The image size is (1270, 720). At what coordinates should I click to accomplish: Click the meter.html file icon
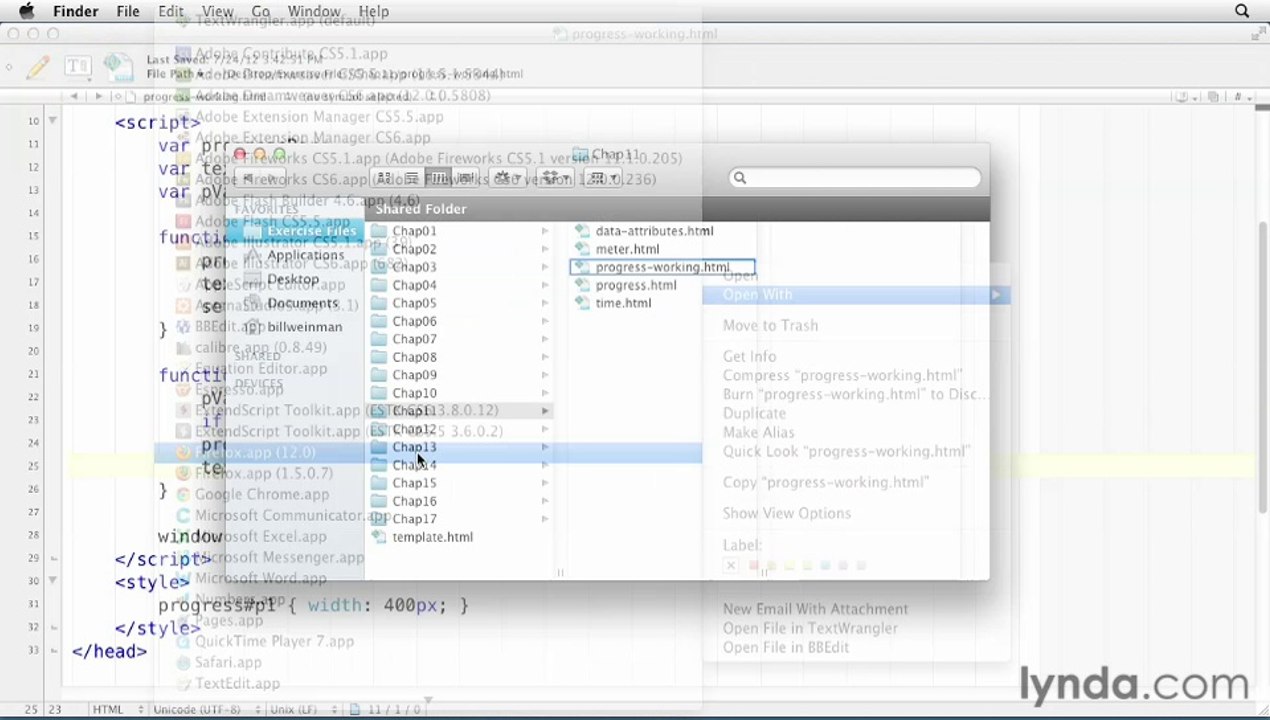[x=583, y=249]
